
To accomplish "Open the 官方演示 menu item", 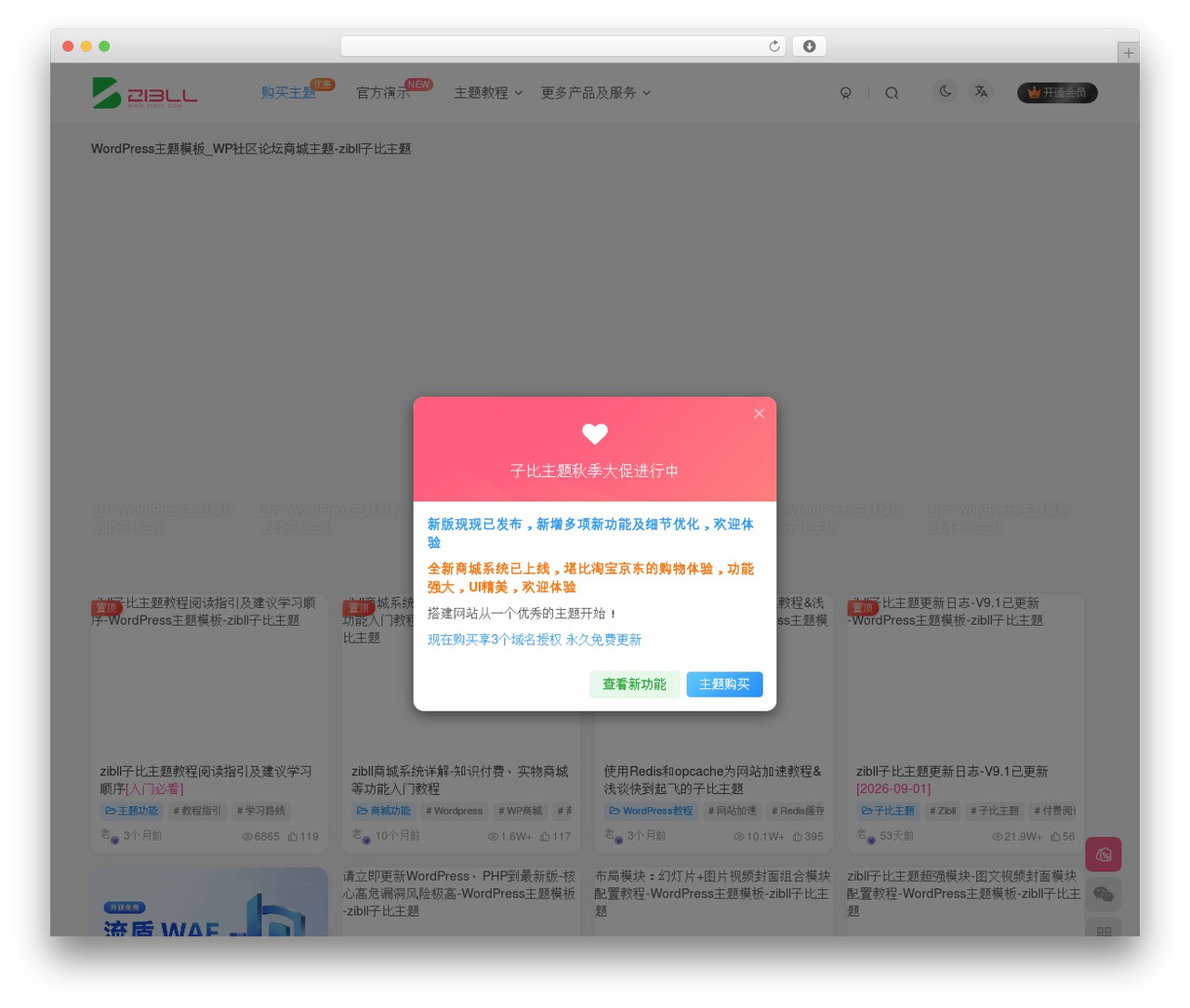I will point(383,93).
